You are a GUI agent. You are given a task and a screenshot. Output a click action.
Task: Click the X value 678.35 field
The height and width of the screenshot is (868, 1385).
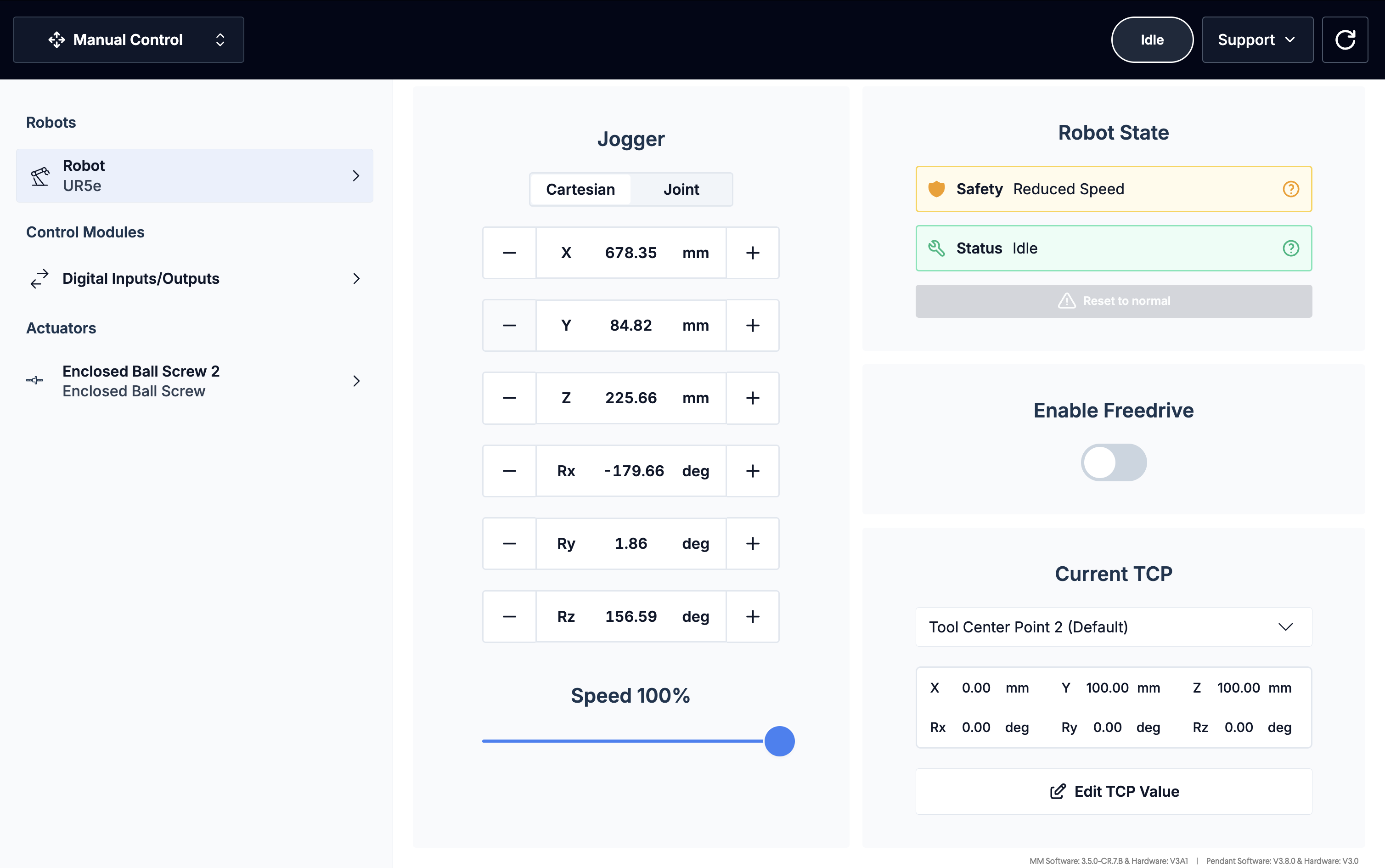[631, 253]
